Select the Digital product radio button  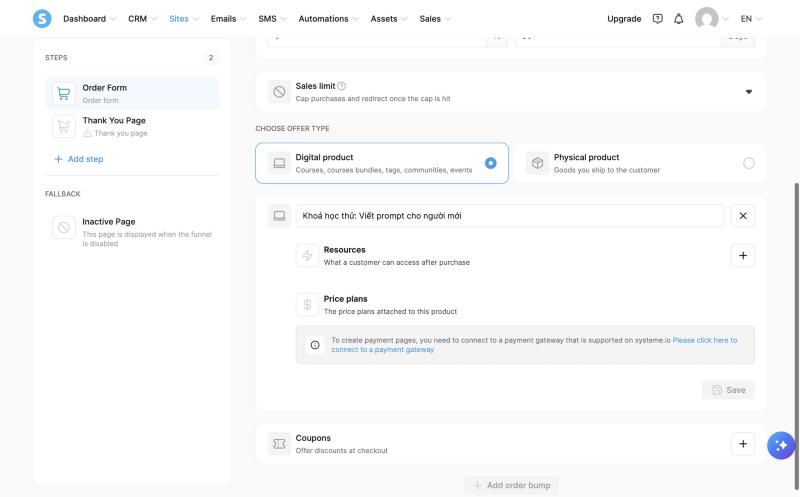[490, 163]
